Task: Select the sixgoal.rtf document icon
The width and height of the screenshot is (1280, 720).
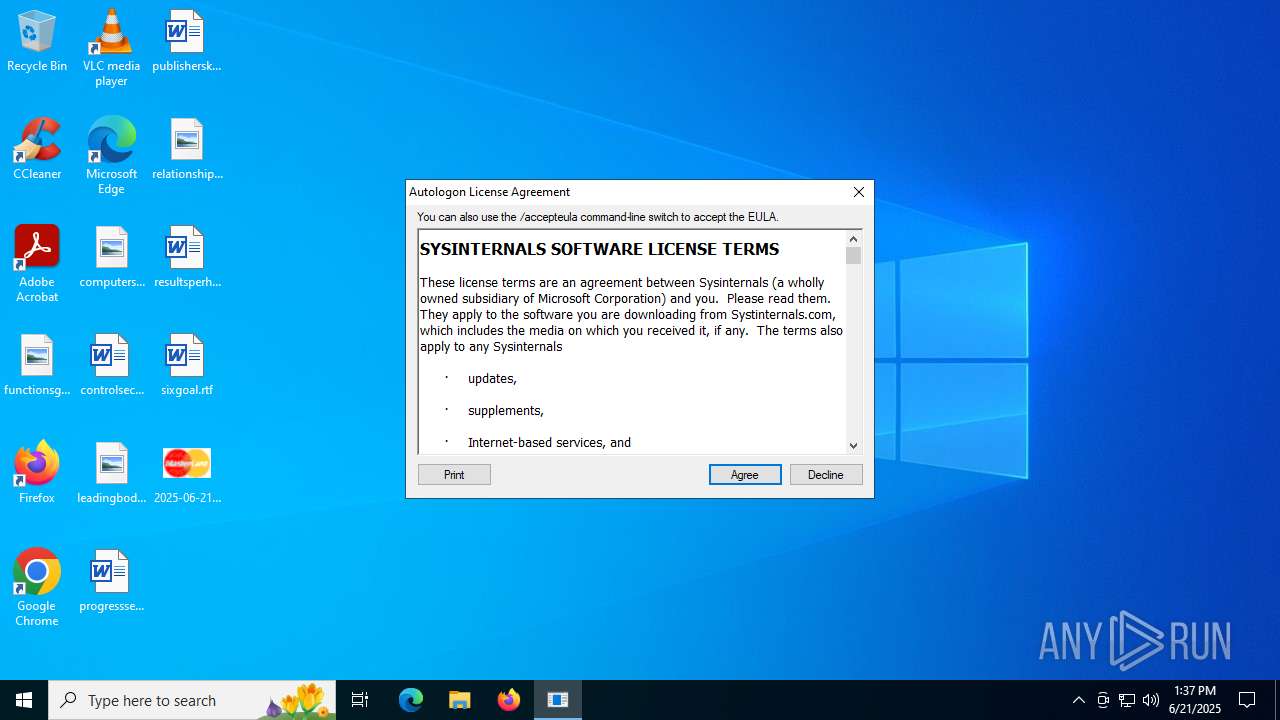Action: click(x=186, y=365)
